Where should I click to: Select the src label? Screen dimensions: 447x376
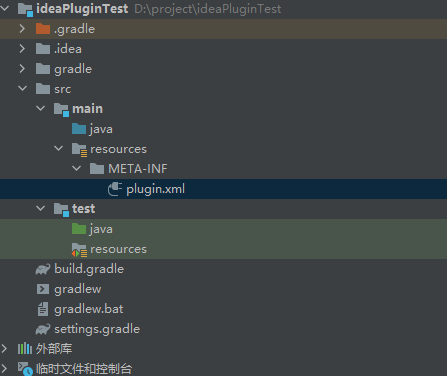(x=63, y=89)
